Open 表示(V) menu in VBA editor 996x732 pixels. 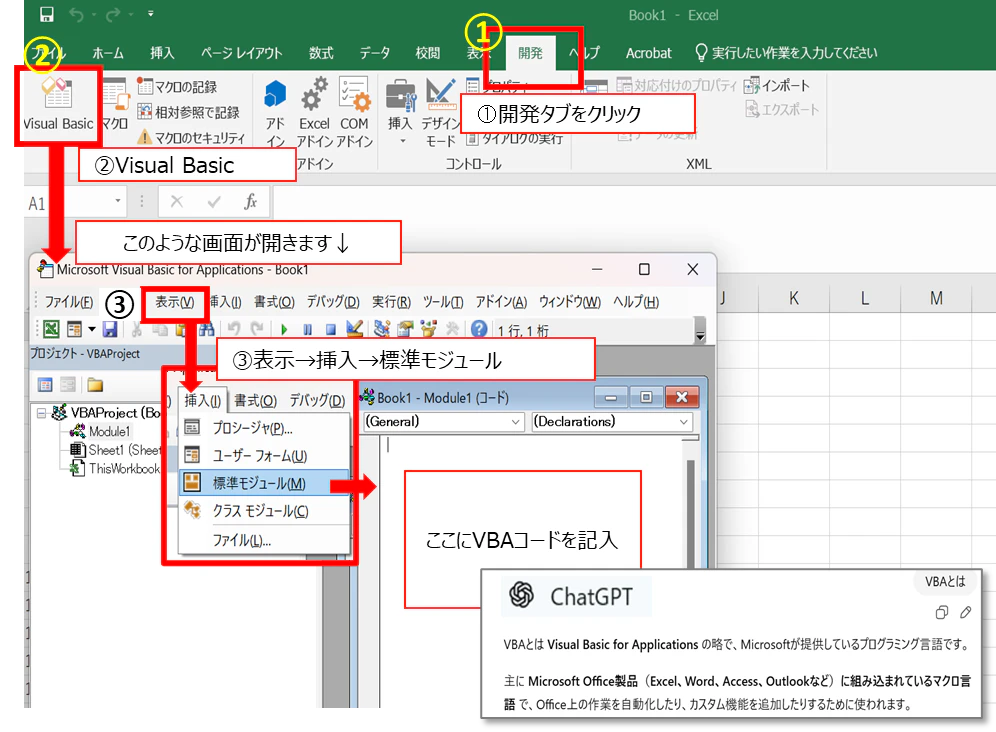tap(175, 302)
